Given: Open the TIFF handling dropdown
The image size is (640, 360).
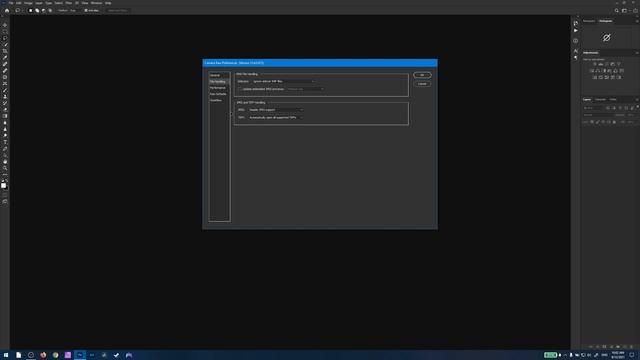Looking at the screenshot, I should pyautogui.click(x=276, y=118).
